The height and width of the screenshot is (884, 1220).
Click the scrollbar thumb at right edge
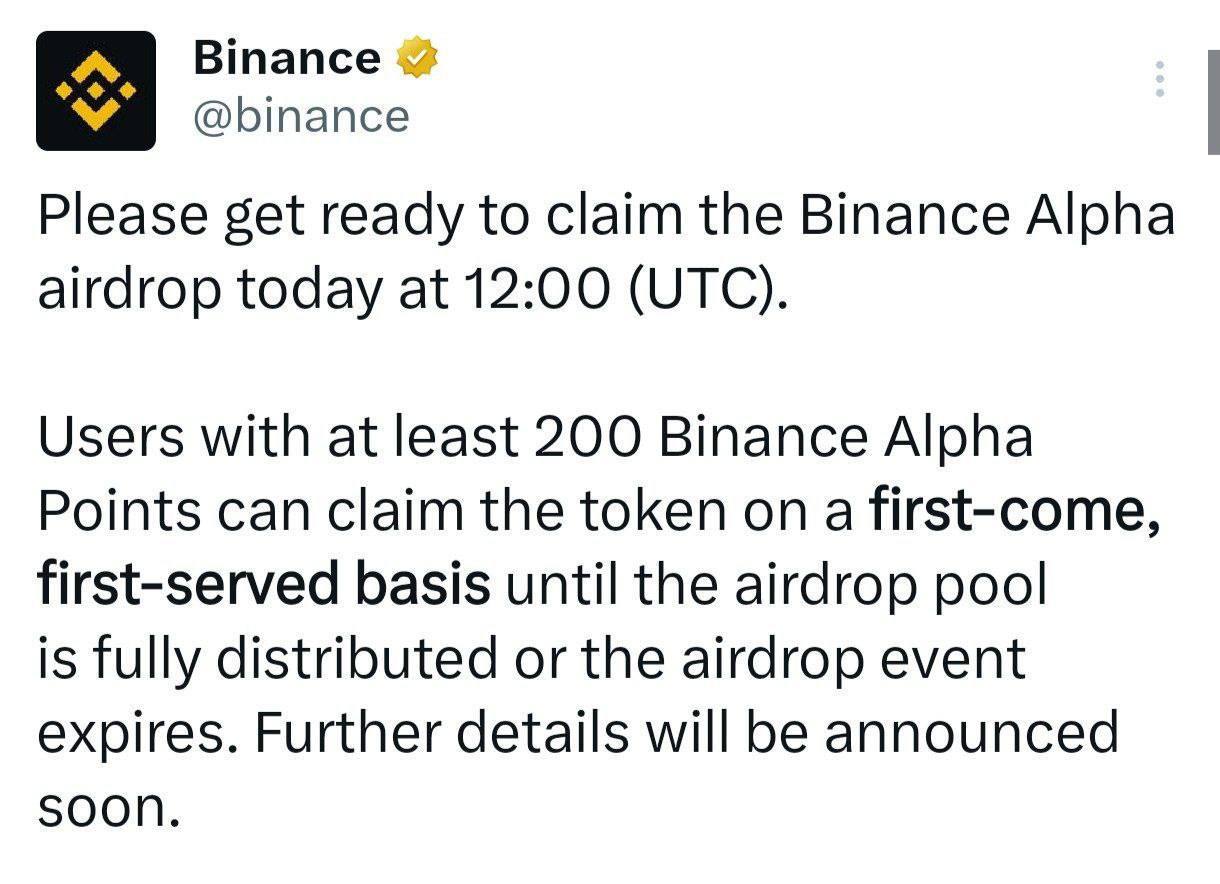pyautogui.click(x=1213, y=101)
